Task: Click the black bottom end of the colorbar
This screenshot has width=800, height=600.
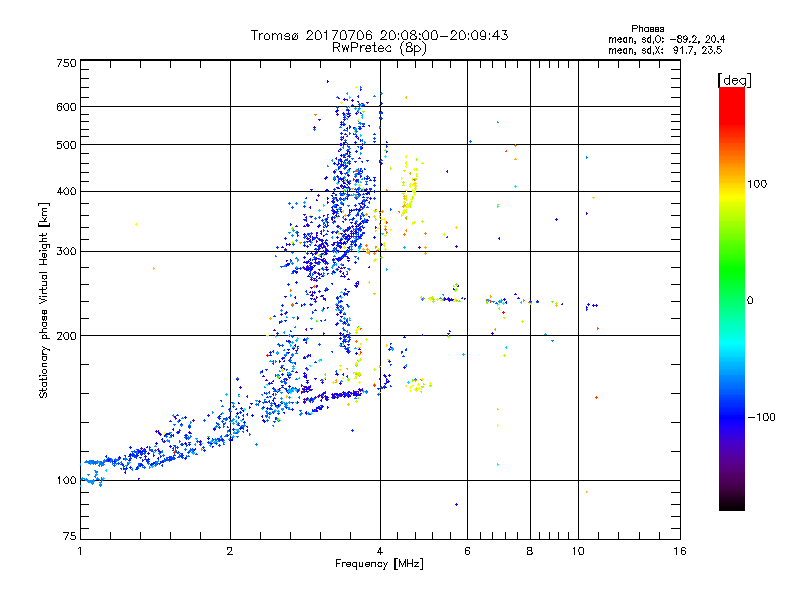Action: 732,503
